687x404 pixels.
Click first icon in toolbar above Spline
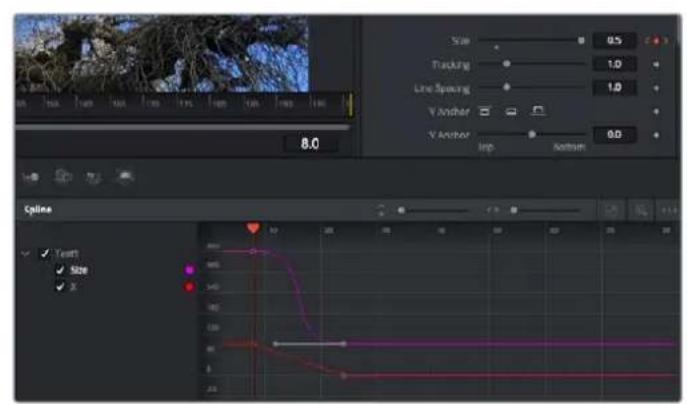31,177
